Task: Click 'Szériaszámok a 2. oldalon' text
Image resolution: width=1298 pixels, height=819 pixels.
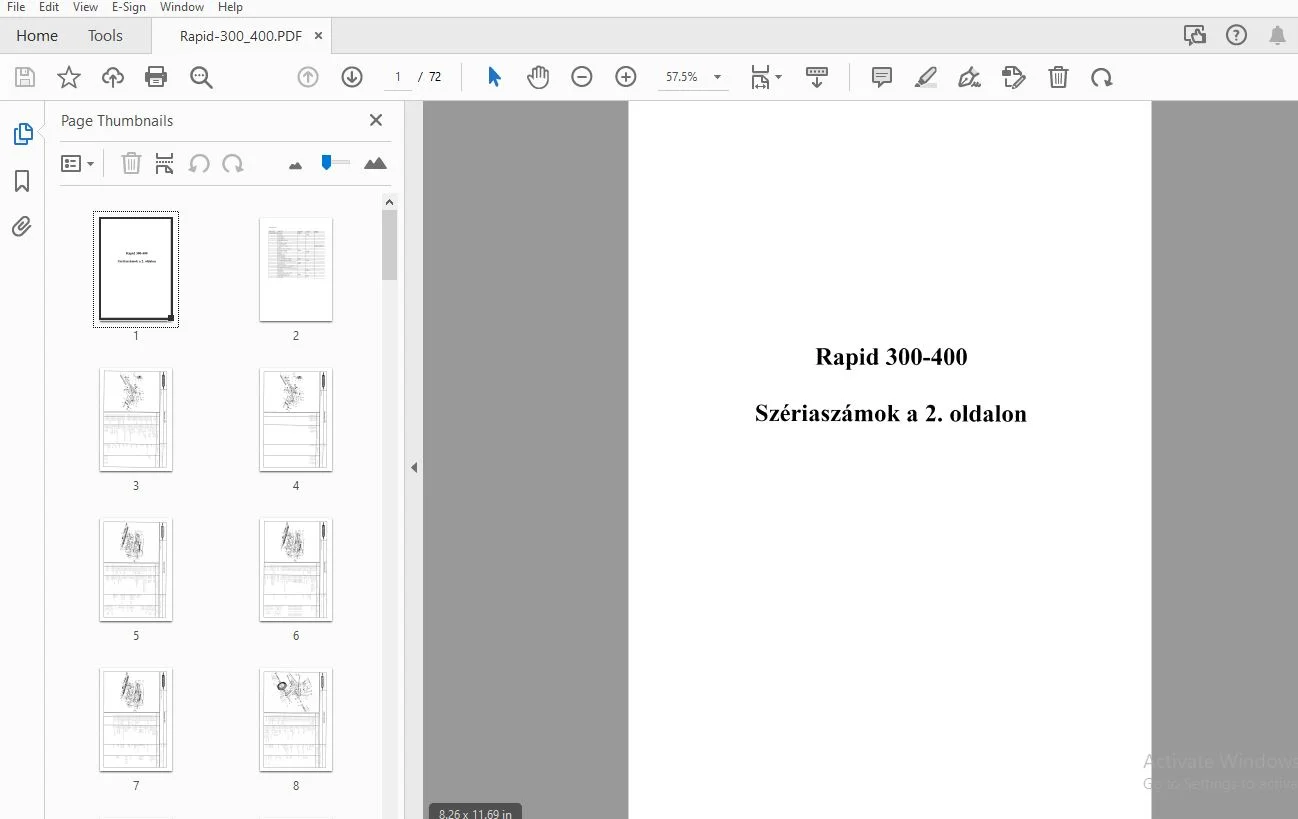Action: pyautogui.click(x=891, y=414)
